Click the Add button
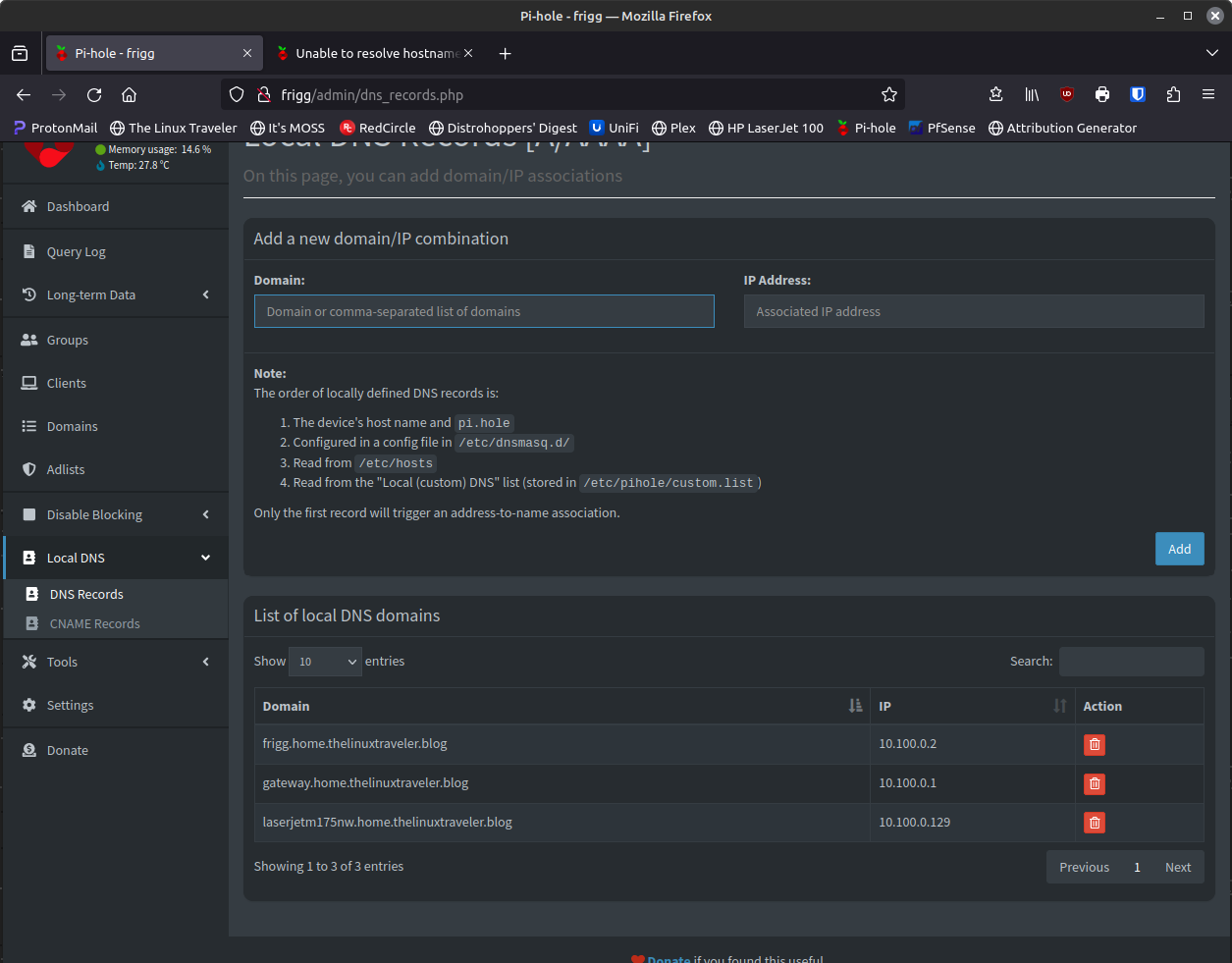The image size is (1232, 963). pyautogui.click(x=1180, y=550)
